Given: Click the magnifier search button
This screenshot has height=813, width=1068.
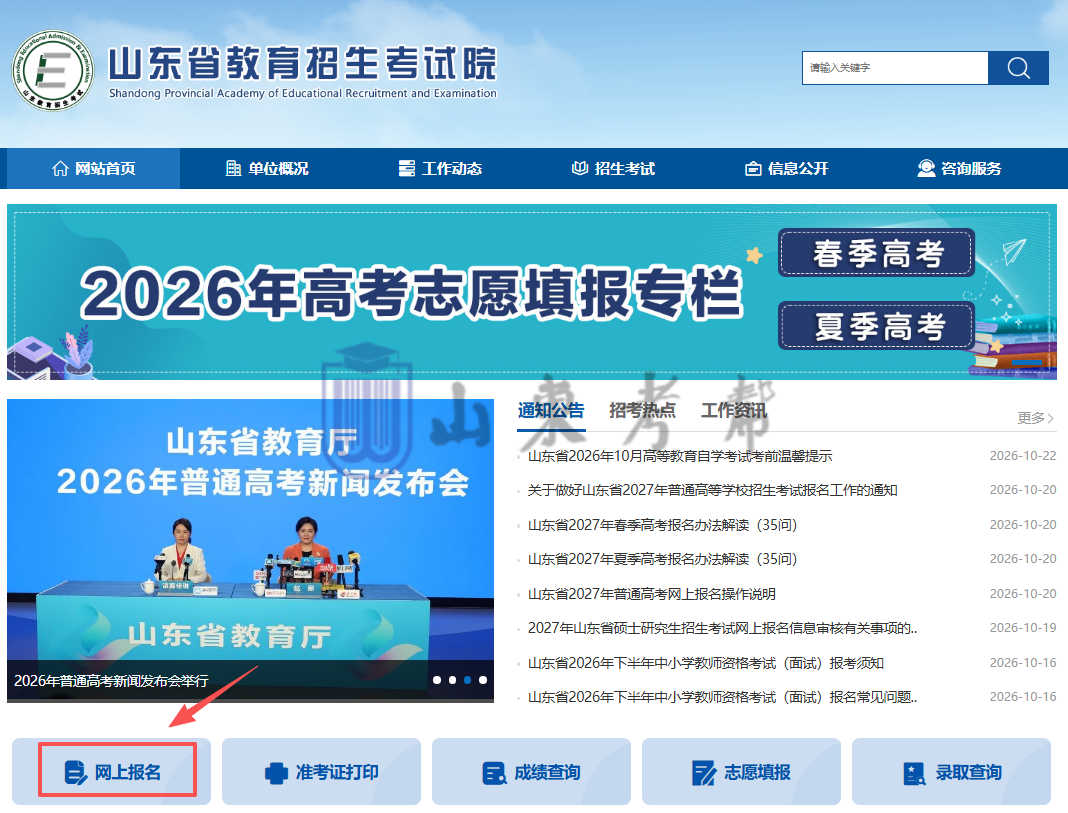Looking at the screenshot, I should click(1018, 68).
